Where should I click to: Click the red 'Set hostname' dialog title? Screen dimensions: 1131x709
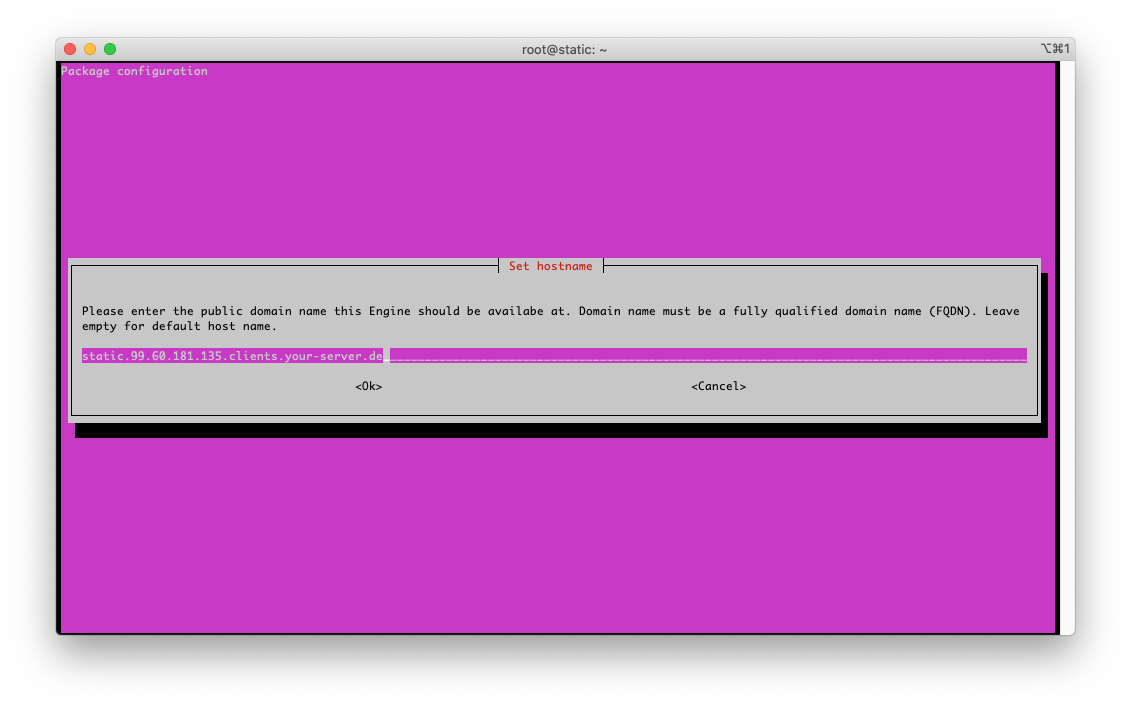coord(550,266)
